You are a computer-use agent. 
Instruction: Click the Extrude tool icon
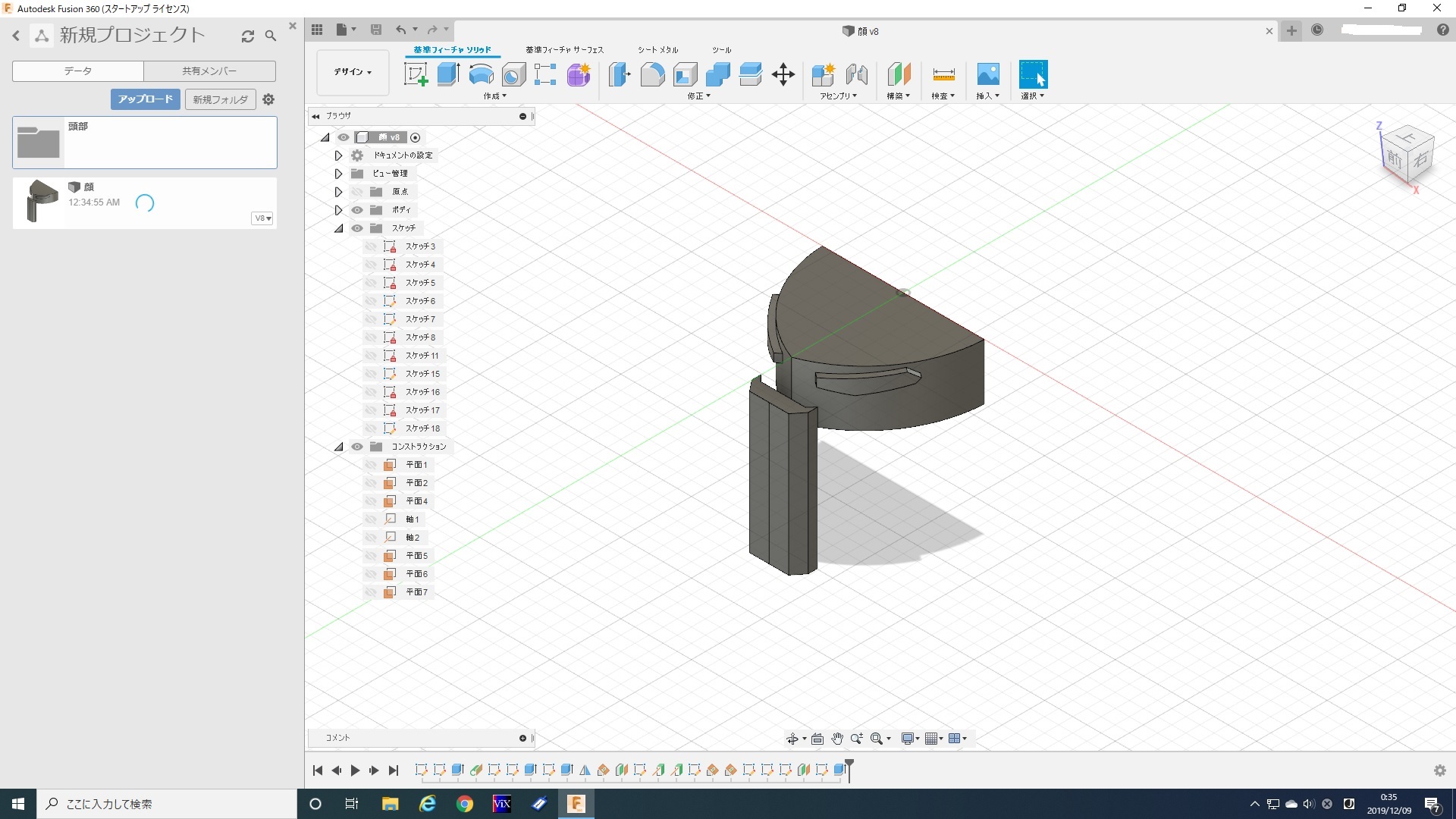coord(448,74)
